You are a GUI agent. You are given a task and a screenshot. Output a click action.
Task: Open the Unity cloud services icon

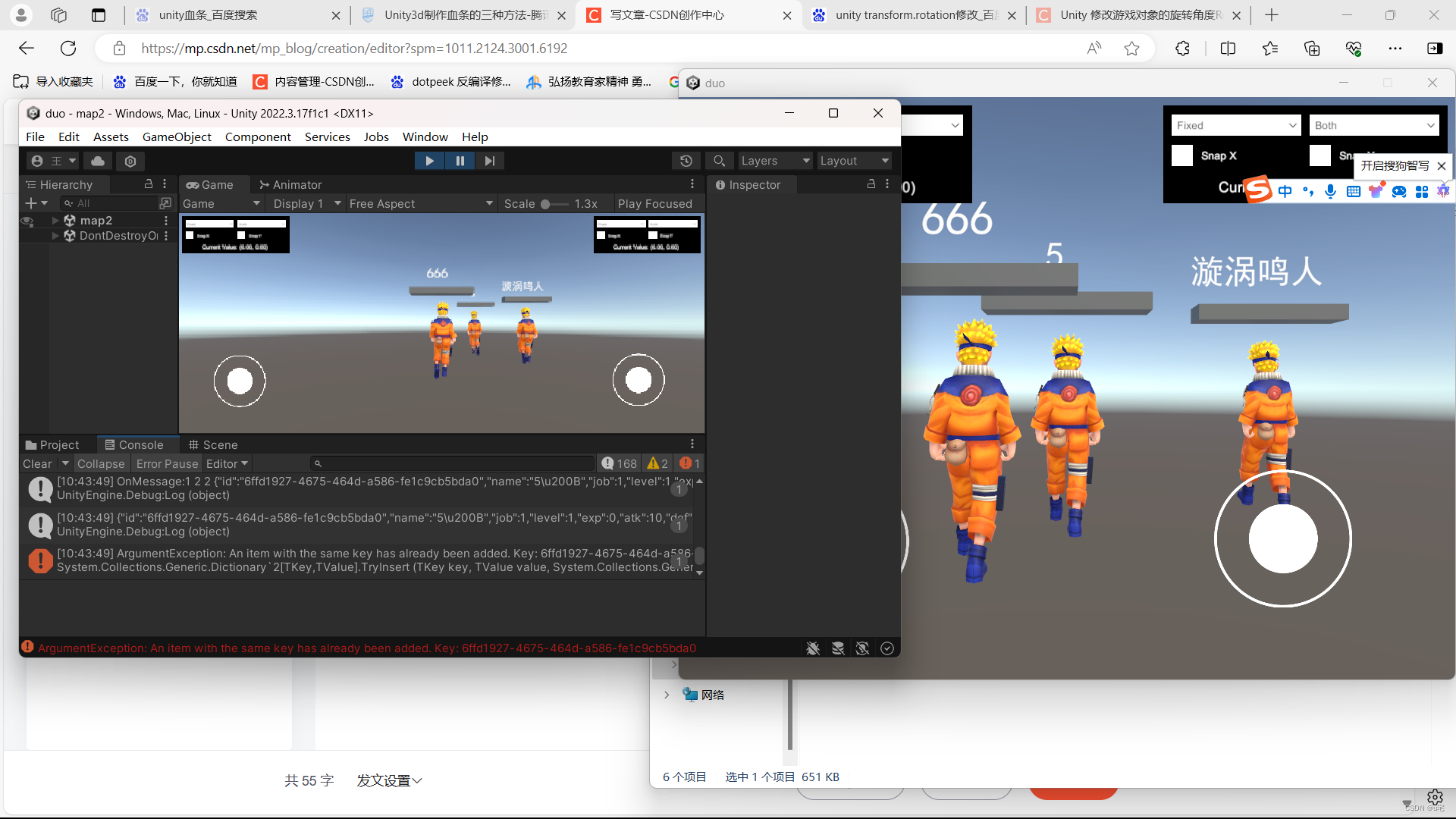click(x=98, y=161)
